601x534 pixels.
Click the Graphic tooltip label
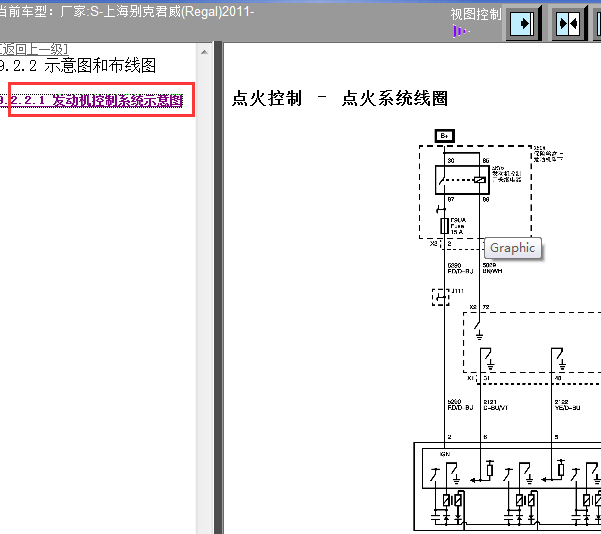[513, 248]
